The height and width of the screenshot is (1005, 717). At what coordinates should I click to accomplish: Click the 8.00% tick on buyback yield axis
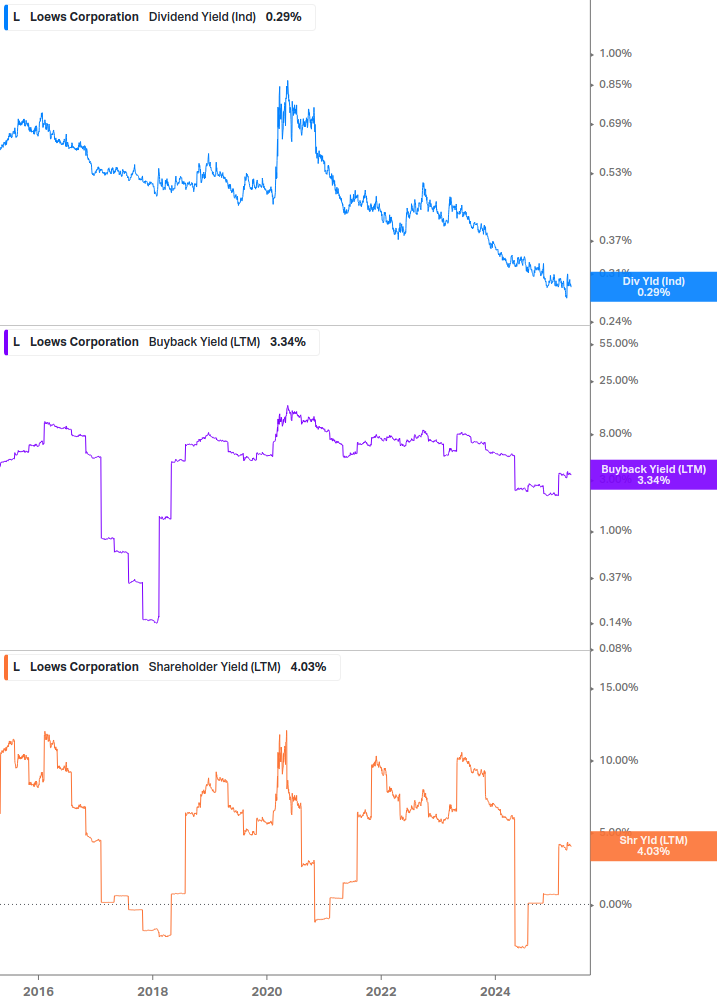615,433
